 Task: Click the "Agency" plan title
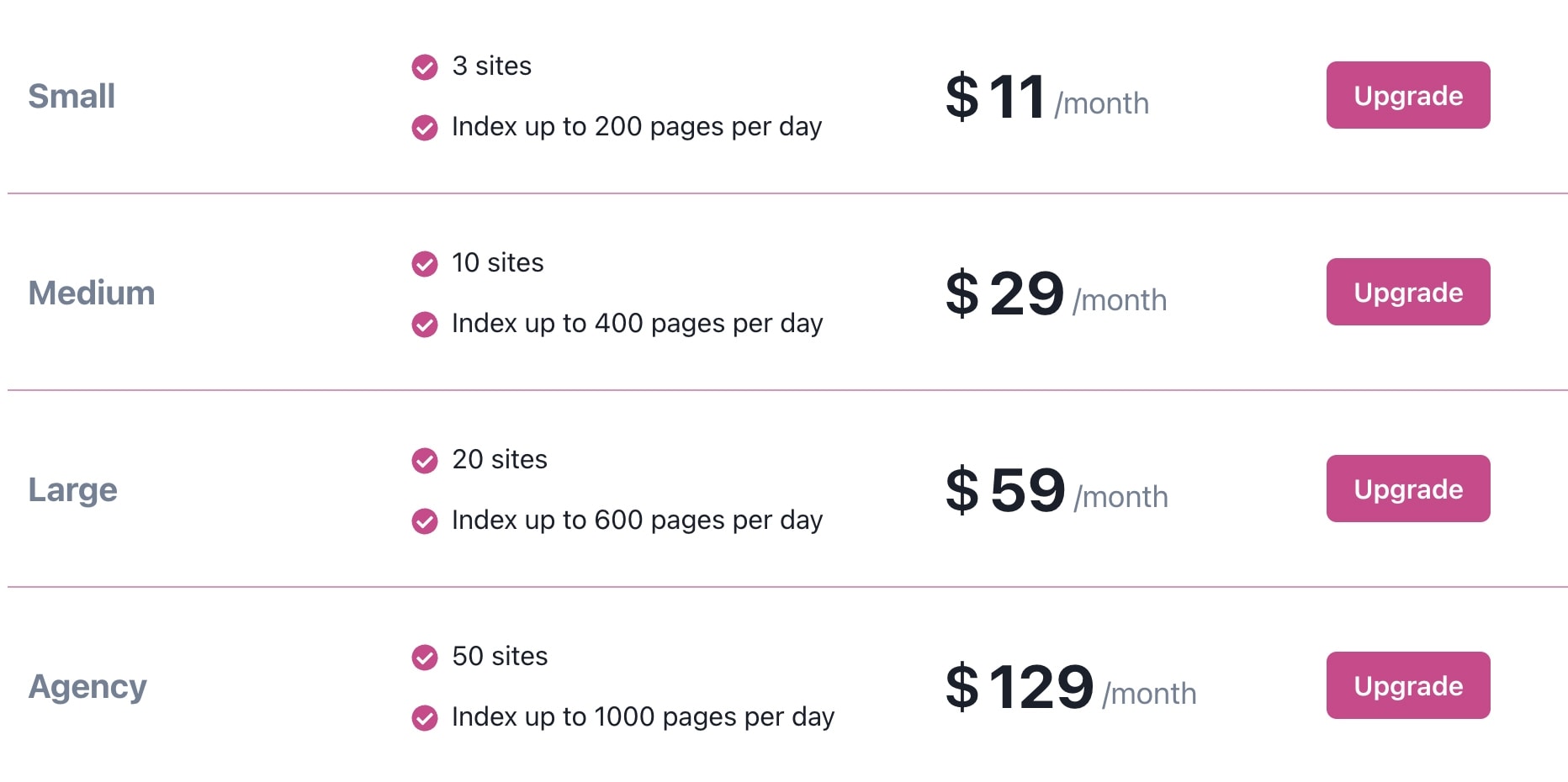coord(87,686)
